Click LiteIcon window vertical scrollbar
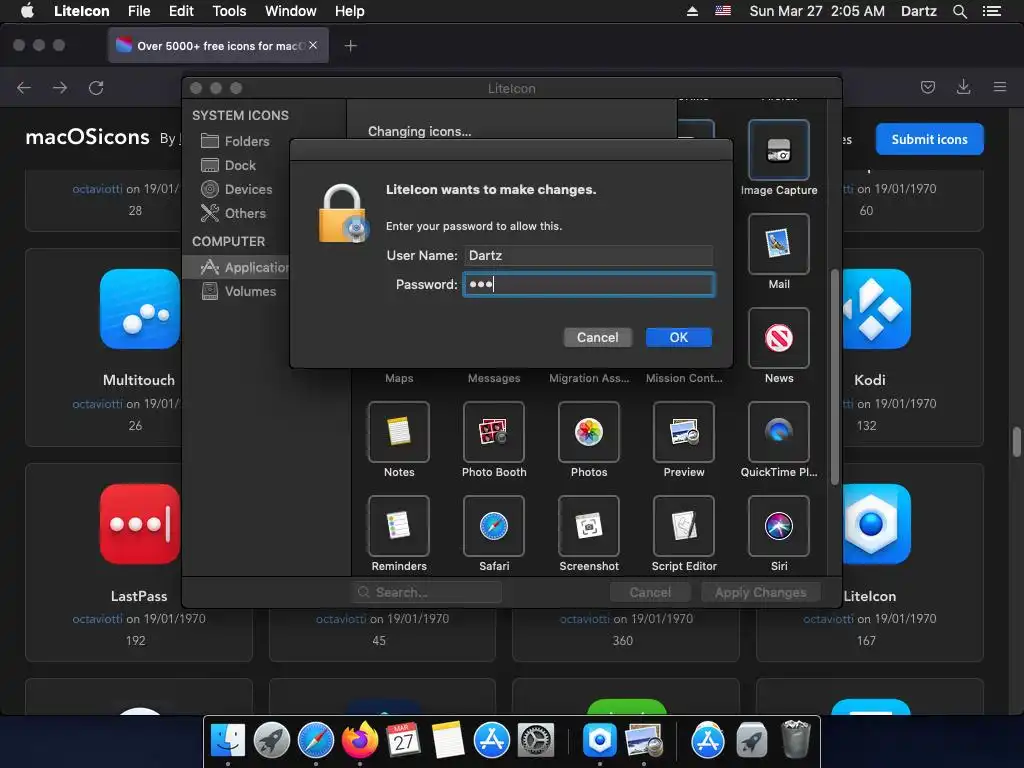Viewport: 1024px width, 768px height. [x=834, y=377]
